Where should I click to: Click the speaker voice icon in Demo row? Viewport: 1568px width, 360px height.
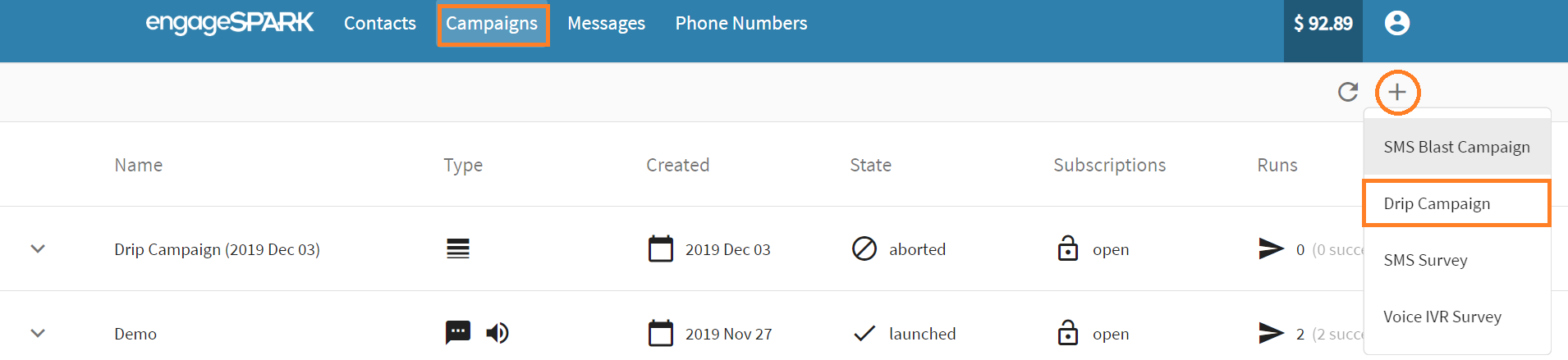tap(497, 333)
